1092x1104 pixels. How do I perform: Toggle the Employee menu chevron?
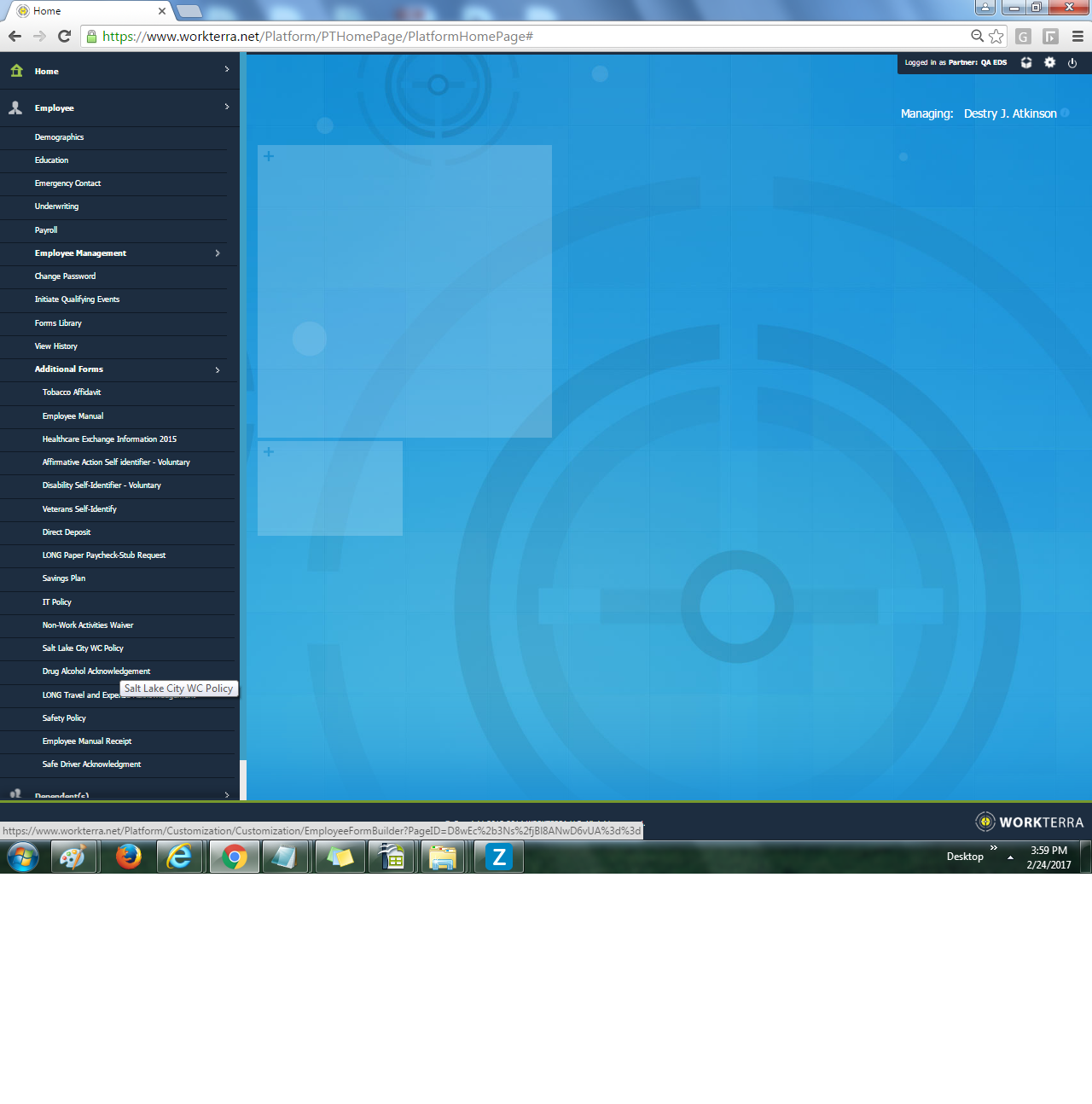coord(227,107)
